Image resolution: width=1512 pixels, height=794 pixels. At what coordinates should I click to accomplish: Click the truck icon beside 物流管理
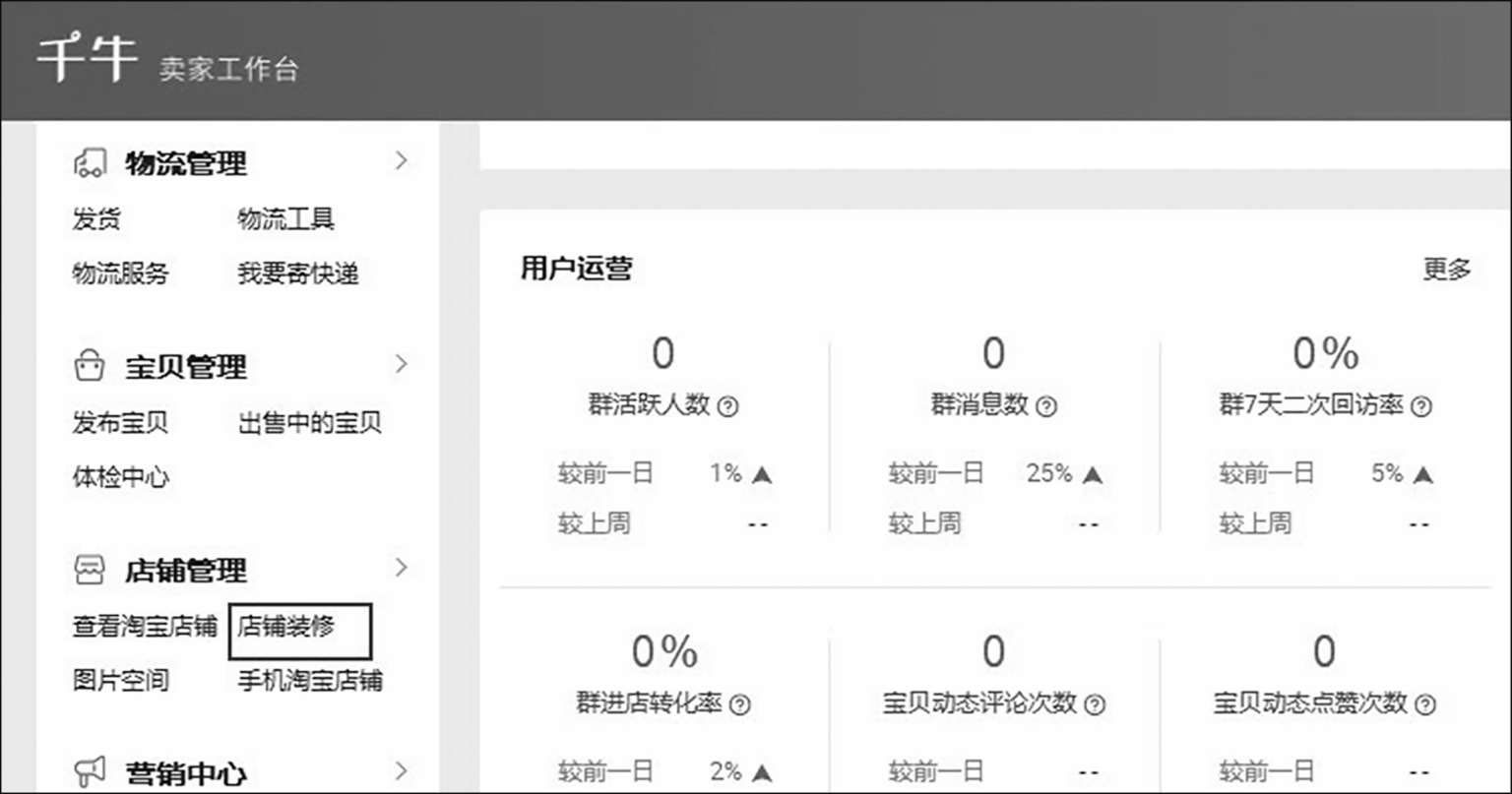click(90, 162)
